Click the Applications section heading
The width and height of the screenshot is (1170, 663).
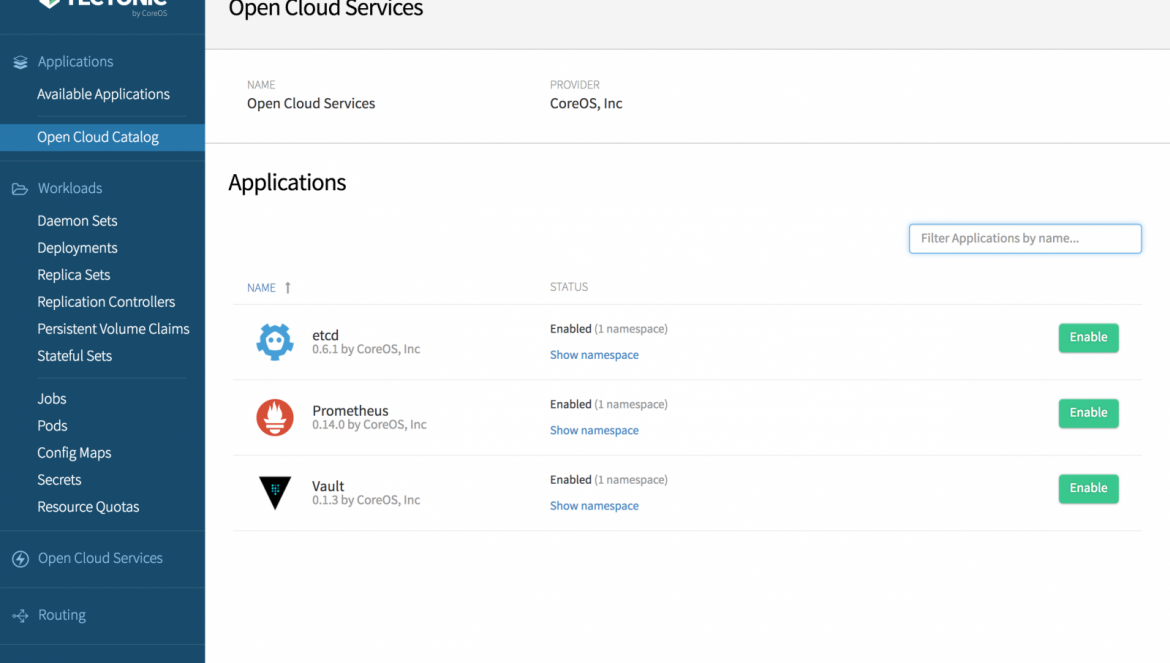click(287, 183)
